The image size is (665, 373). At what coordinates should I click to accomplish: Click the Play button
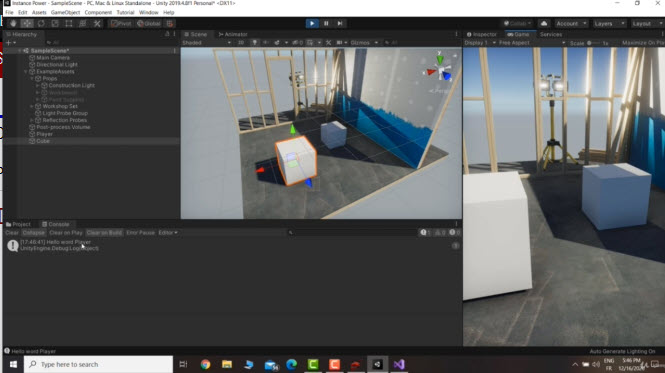pyautogui.click(x=312, y=24)
